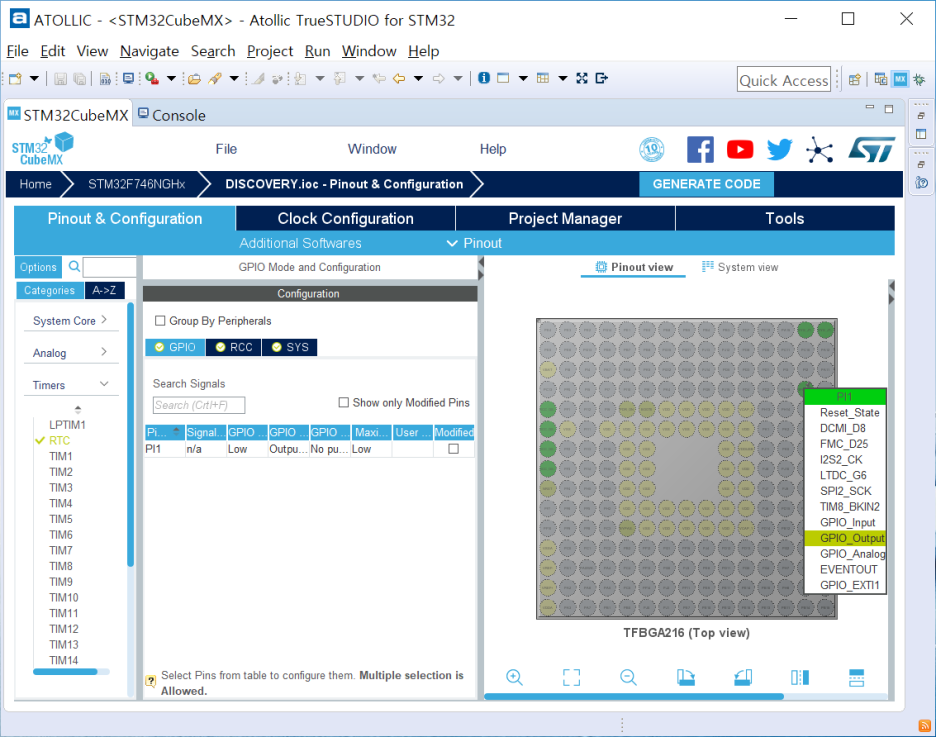Switch to System view

pyautogui.click(x=740, y=267)
